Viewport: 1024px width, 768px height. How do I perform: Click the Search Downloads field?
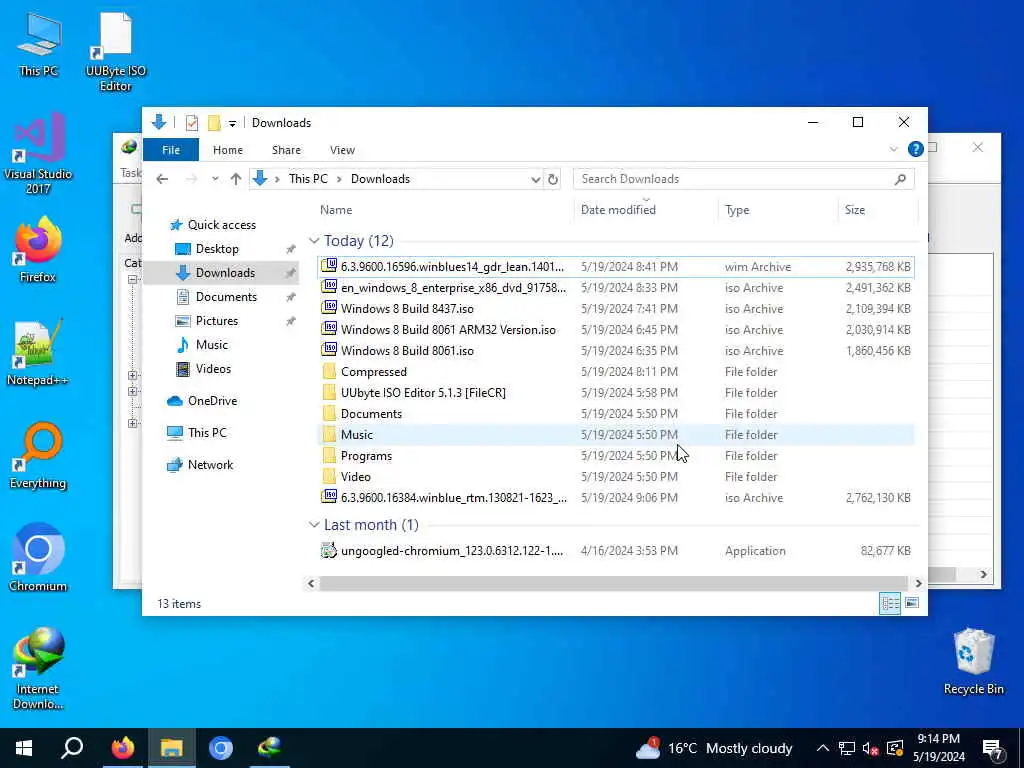pos(744,179)
